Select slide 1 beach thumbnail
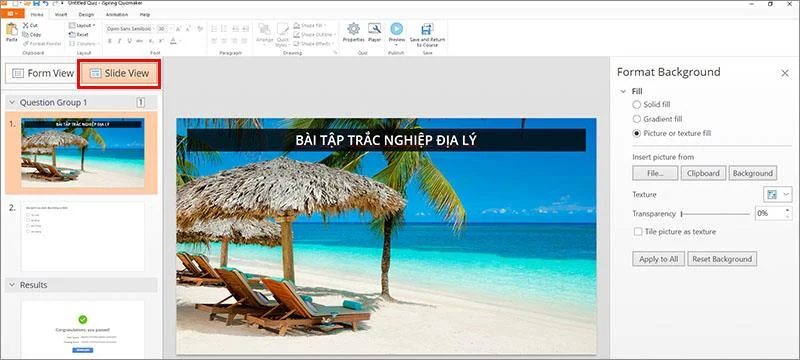Viewport: 800px width, 360px height. [x=83, y=153]
